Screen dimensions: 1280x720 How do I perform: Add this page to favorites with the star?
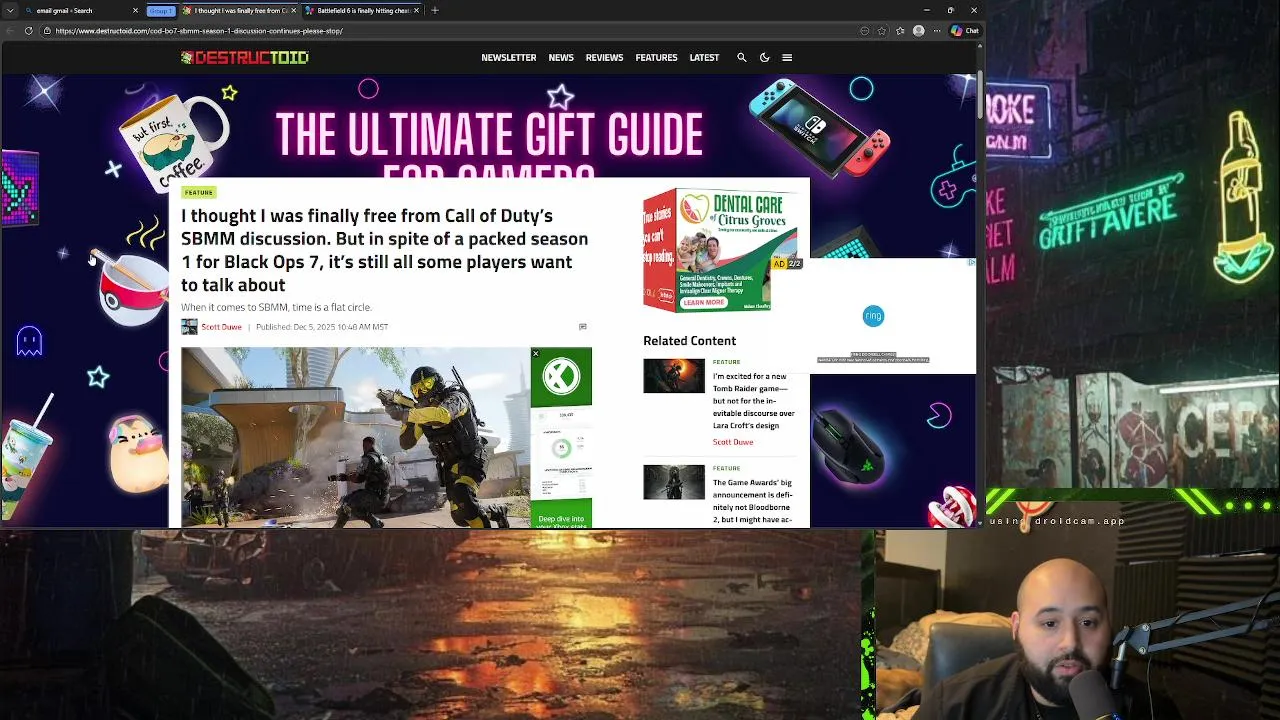(x=882, y=31)
